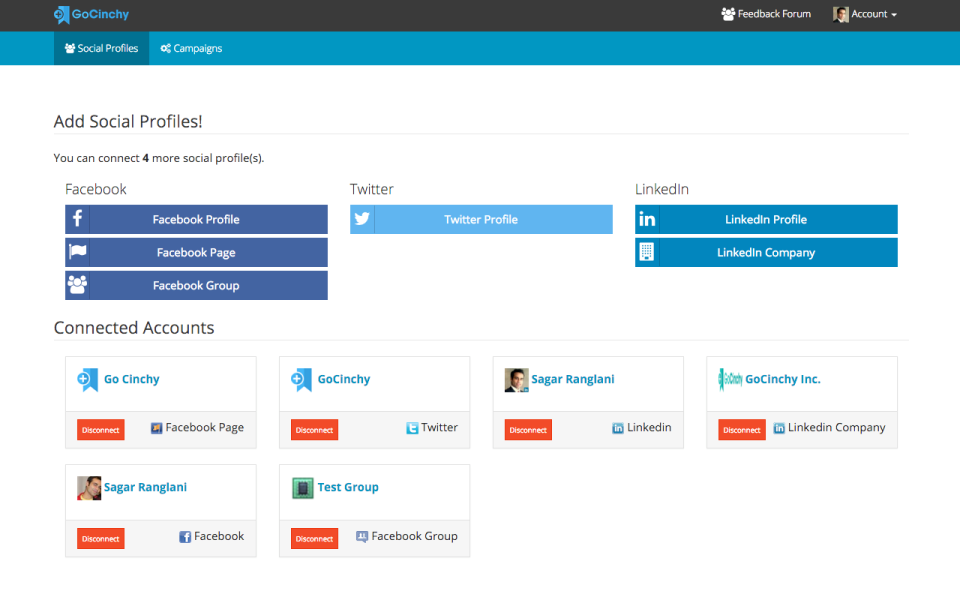
Task: Click Sagar Ranglani LinkedIn profile photo
Action: (x=516, y=380)
